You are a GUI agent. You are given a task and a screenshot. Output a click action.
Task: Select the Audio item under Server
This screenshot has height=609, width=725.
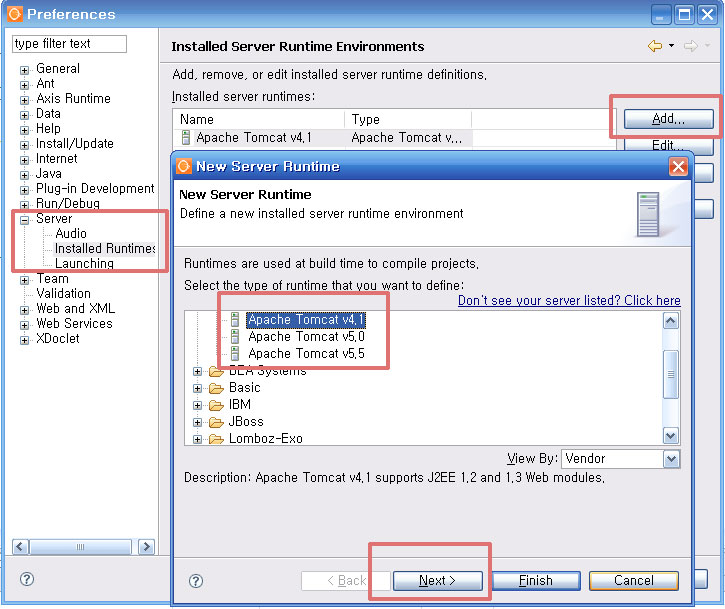coord(71,234)
